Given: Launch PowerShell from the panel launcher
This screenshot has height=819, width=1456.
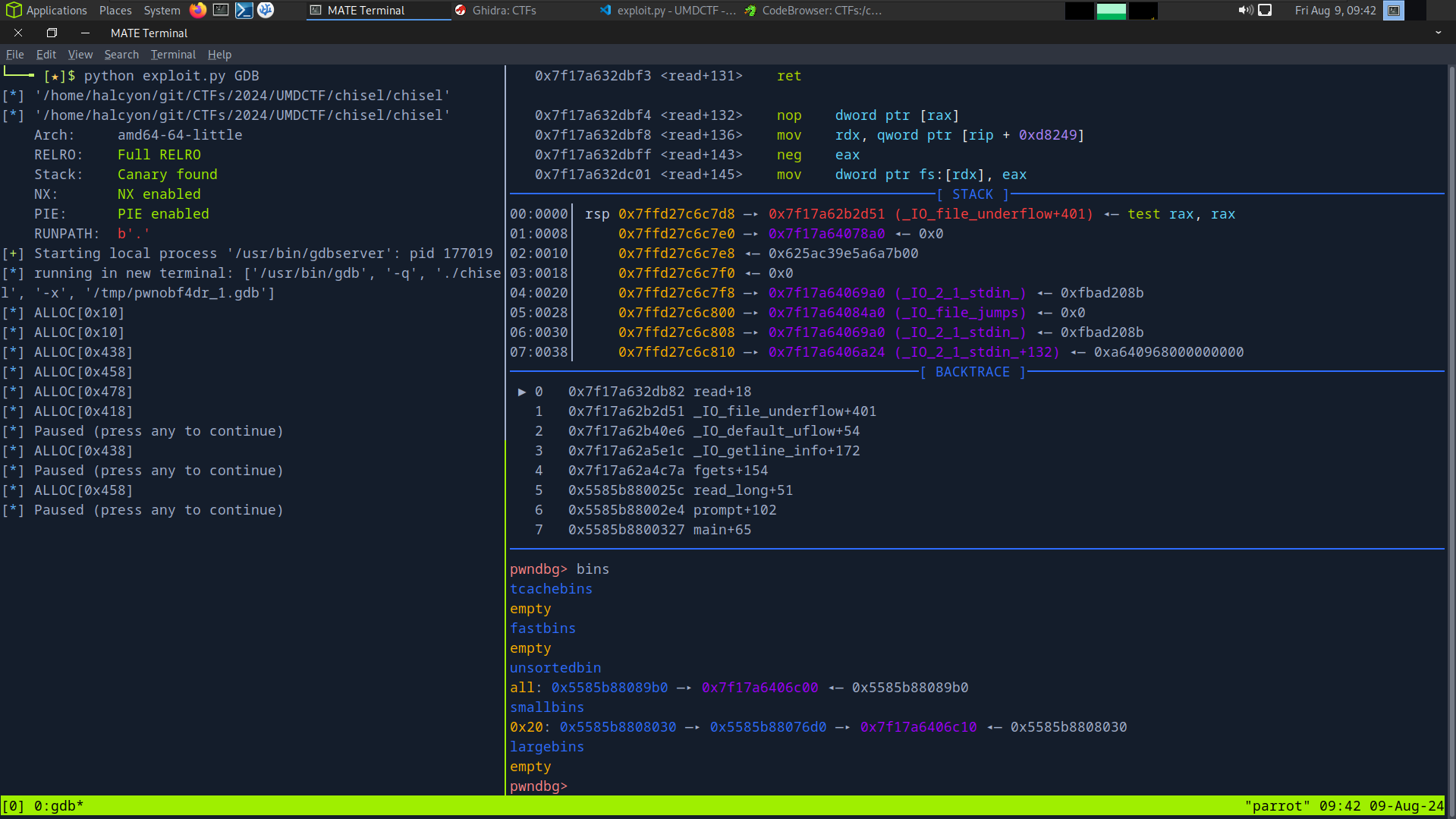Looking at the screenshot, I should tap(244, 10).
